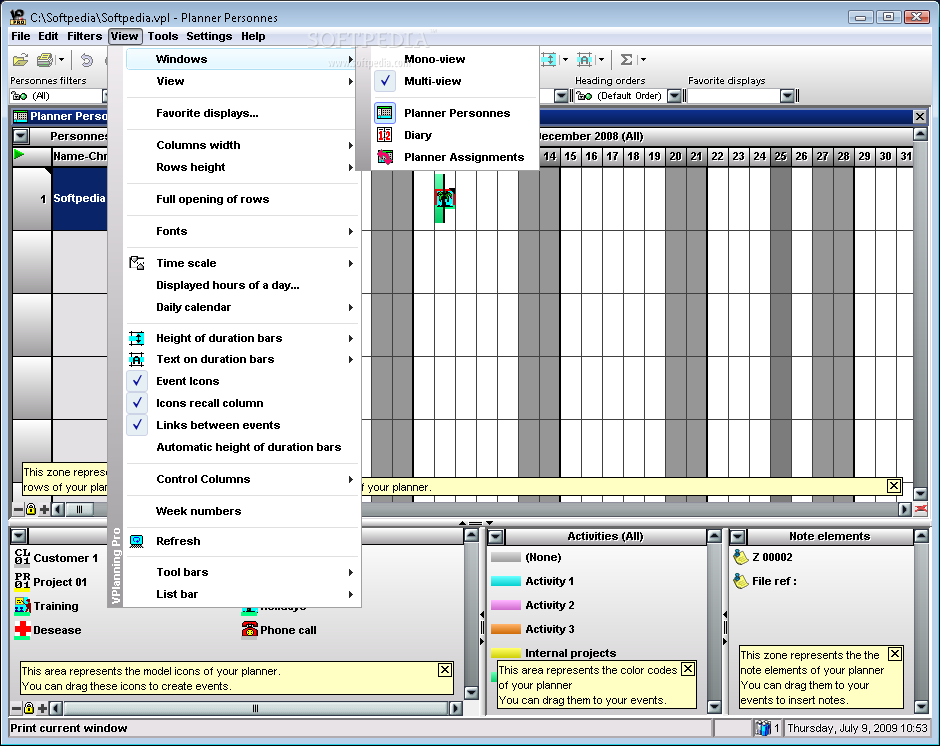Screen dimensions: 940x746
Task: Close the note elements hint box
Action: [894, 654]
